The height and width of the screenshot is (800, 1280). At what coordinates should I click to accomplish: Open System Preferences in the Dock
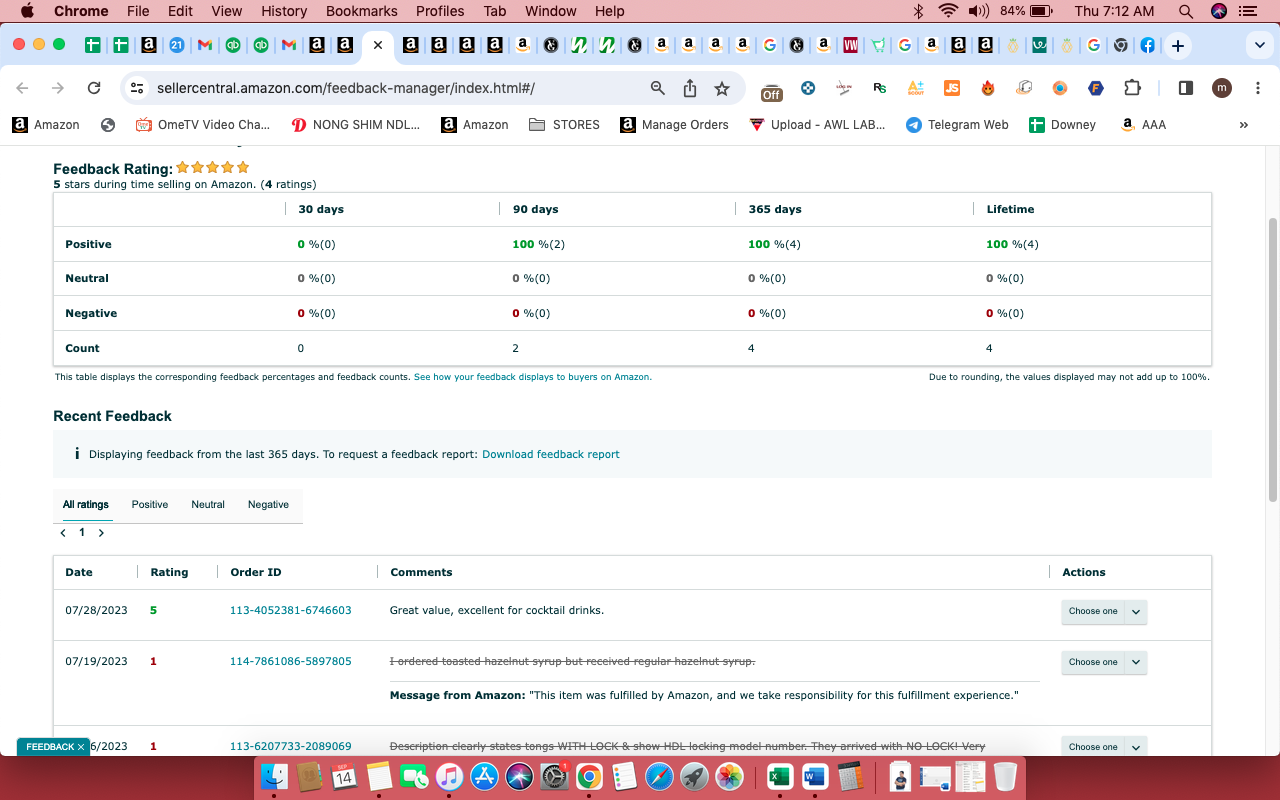(554, 776)
